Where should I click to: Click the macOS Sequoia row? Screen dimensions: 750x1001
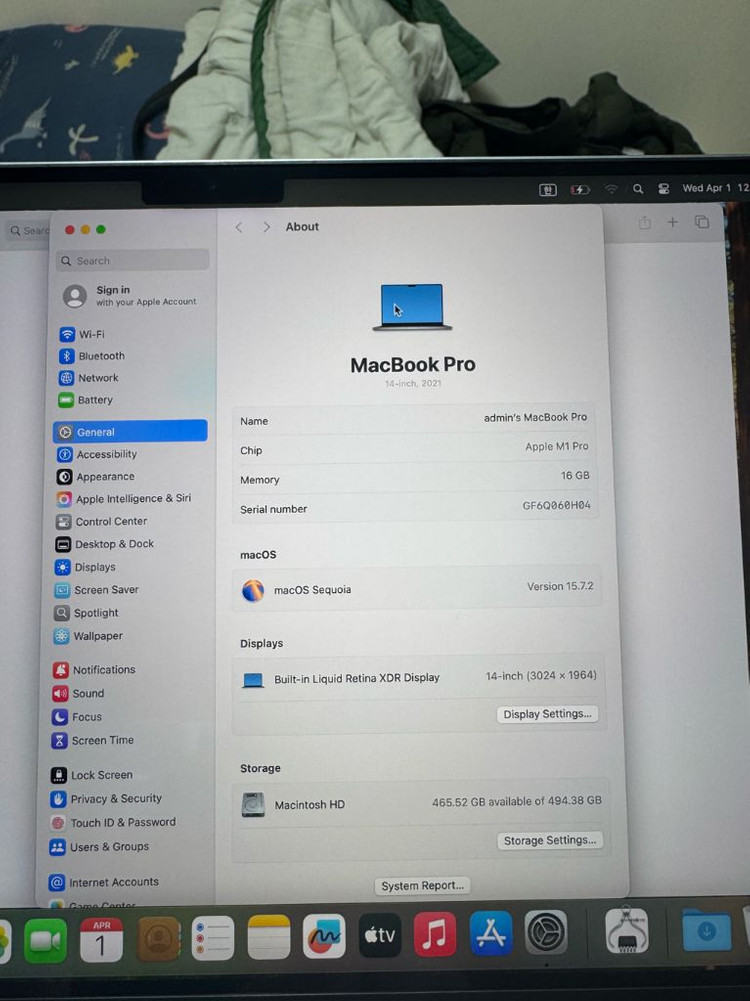point(417,589)
